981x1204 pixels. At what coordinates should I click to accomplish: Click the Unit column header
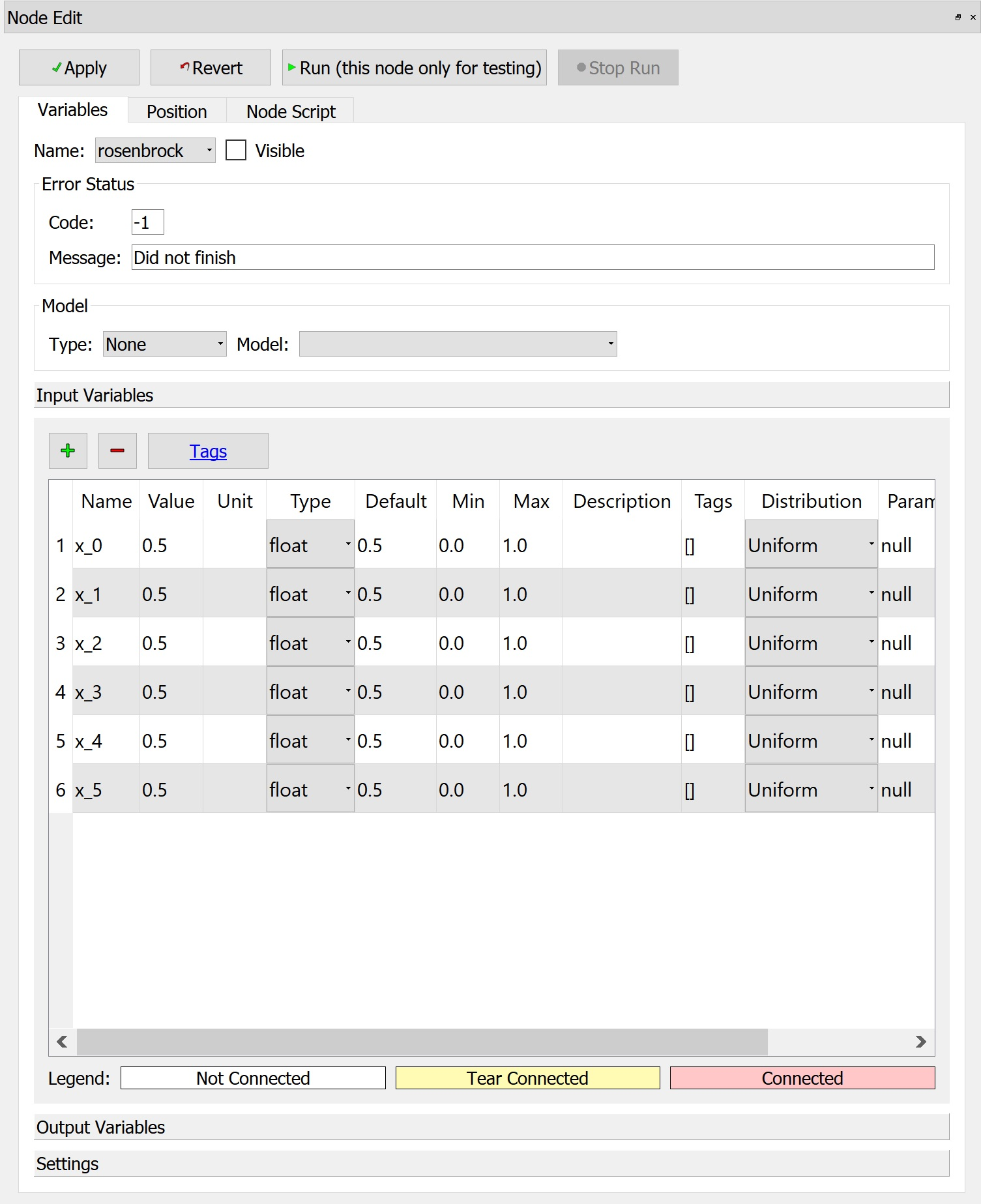[235, 501]
